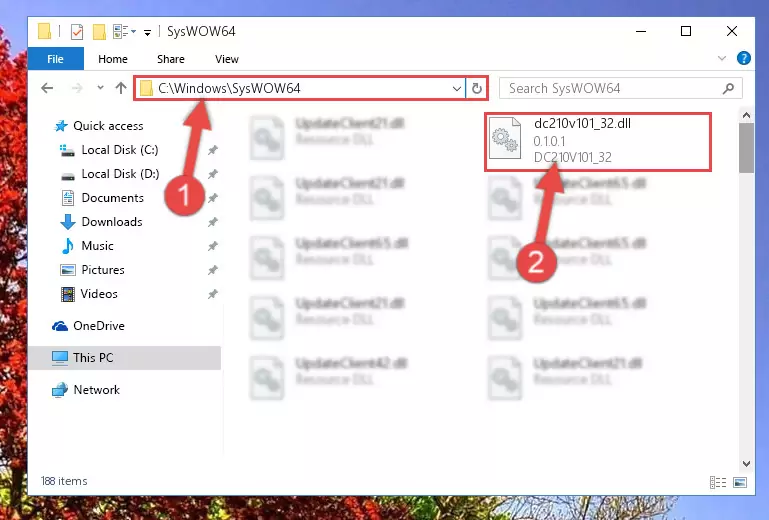The width and height of the screenshot is (769, 520).
Task: Click the pin icon beside Local Disk (D:)
Action: (x=212, y=174)
